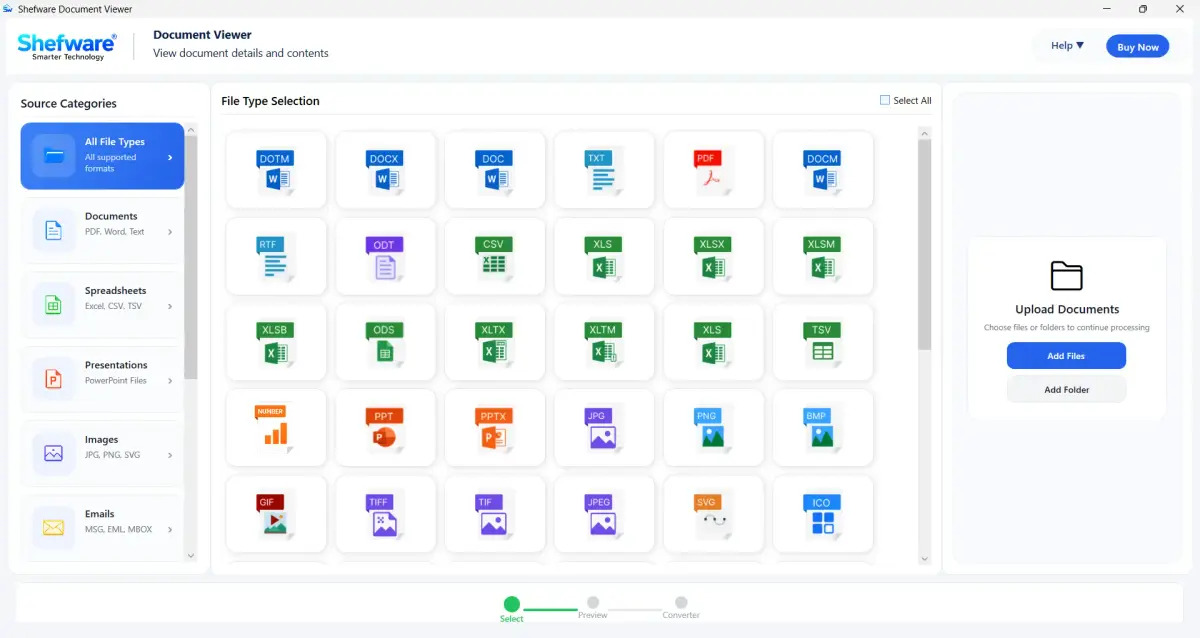Click the file type grid scrollbar thumb
This screenshot has height=638, width=1200.
click(924, 244)
